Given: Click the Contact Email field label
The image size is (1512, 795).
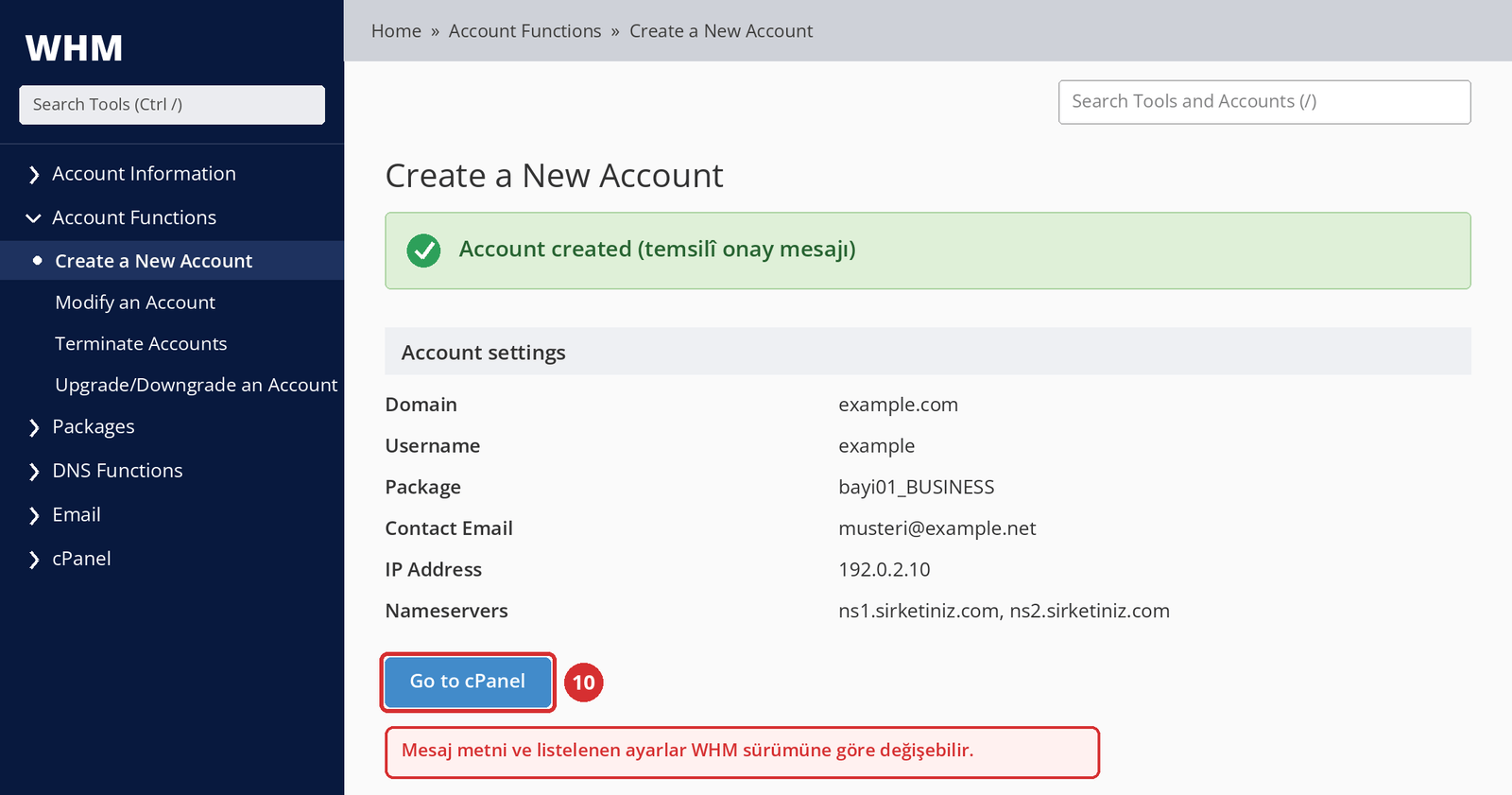Looking at the screenshot, I should tap(449, 528).
